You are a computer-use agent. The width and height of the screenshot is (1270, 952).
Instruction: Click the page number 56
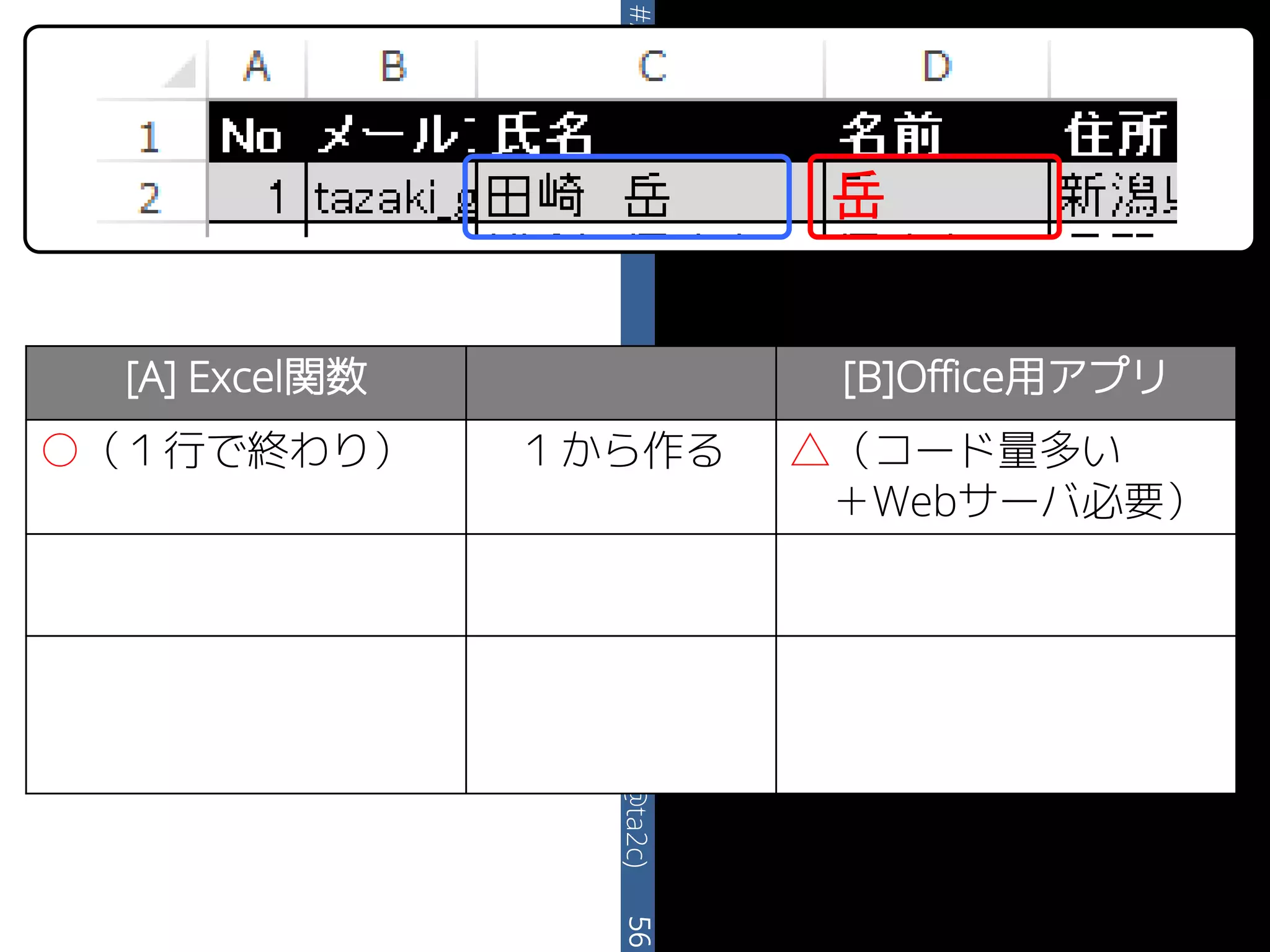(x=639, y=931)
